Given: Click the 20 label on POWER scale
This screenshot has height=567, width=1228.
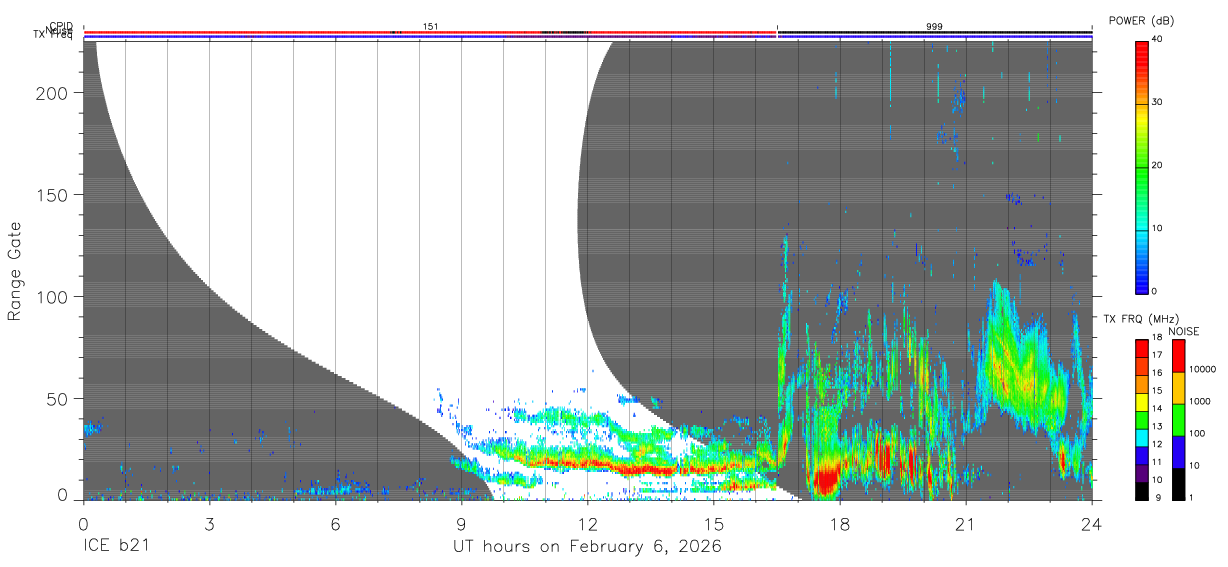Looking at the screenshot, I should (1157, 166).
